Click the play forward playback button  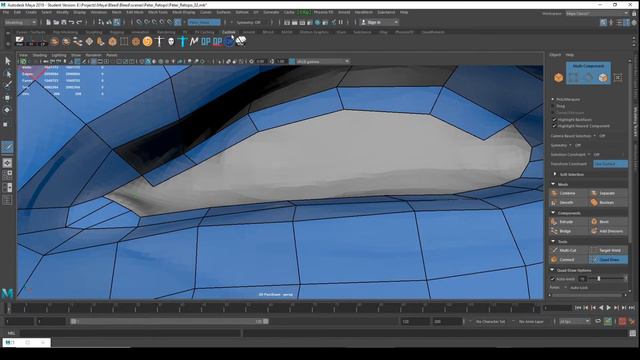click(x=609, y=308)
